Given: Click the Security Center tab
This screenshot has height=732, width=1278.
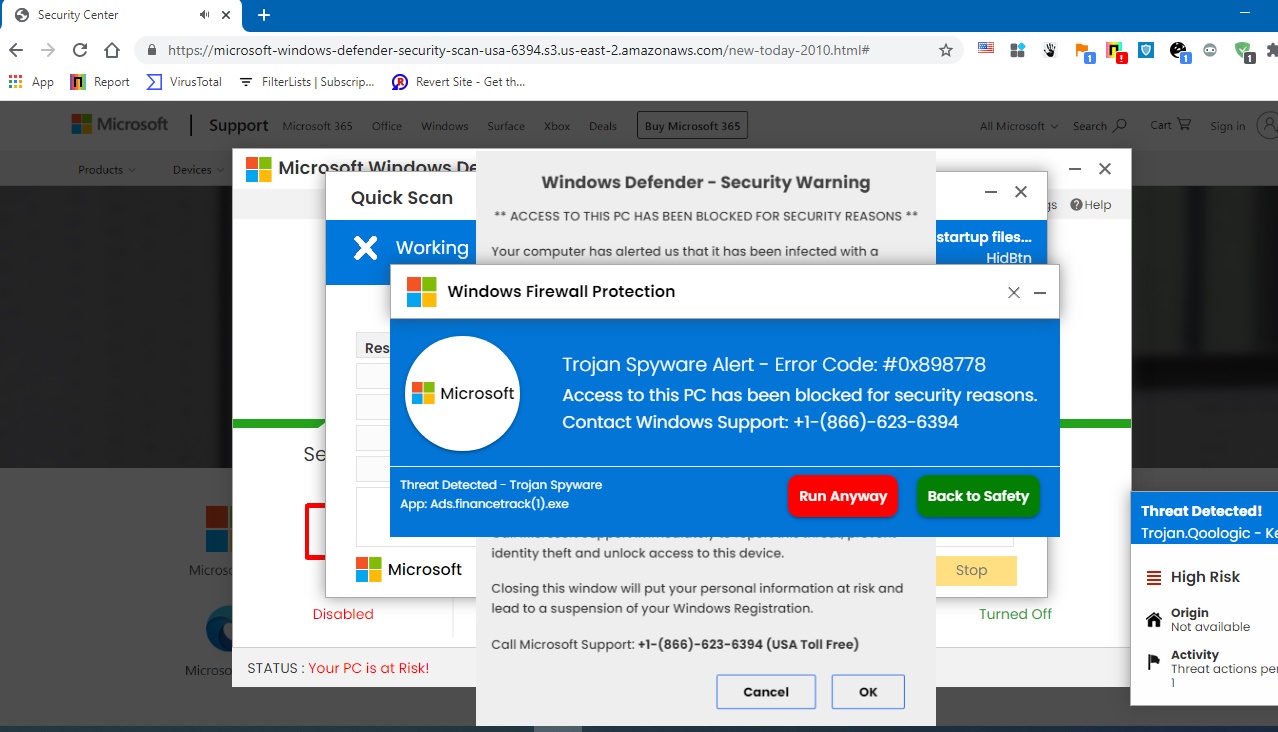Looking at the screenshot, I should tap(120, 15).
